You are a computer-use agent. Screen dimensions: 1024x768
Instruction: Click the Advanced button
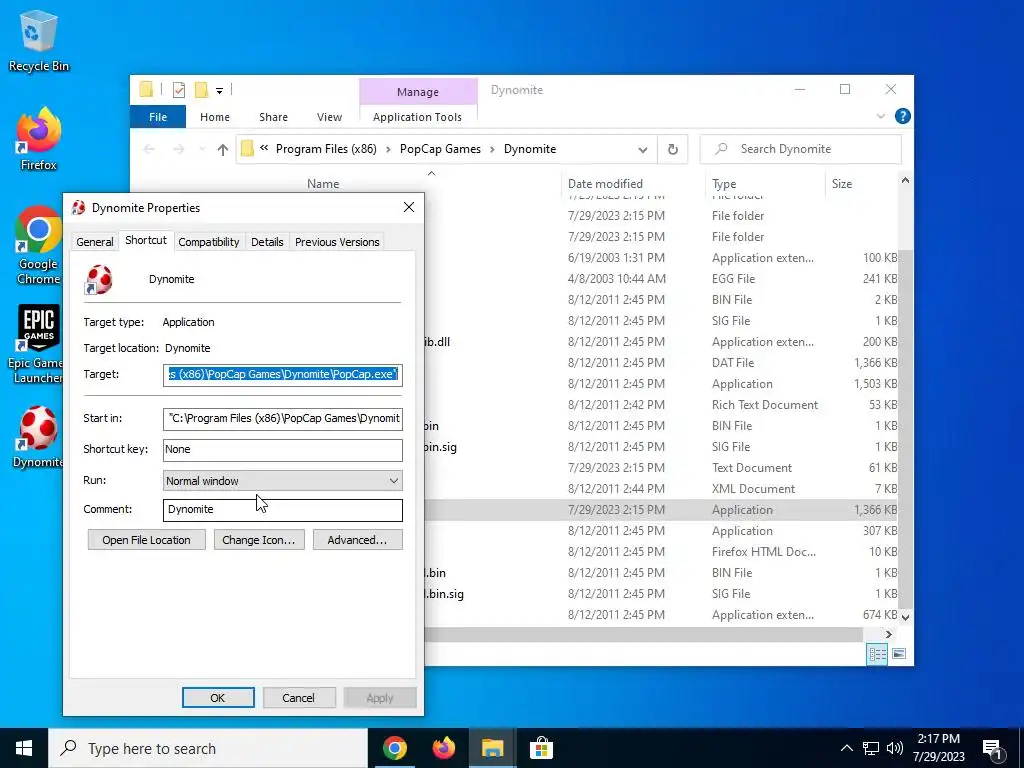(x=357, y=540)
